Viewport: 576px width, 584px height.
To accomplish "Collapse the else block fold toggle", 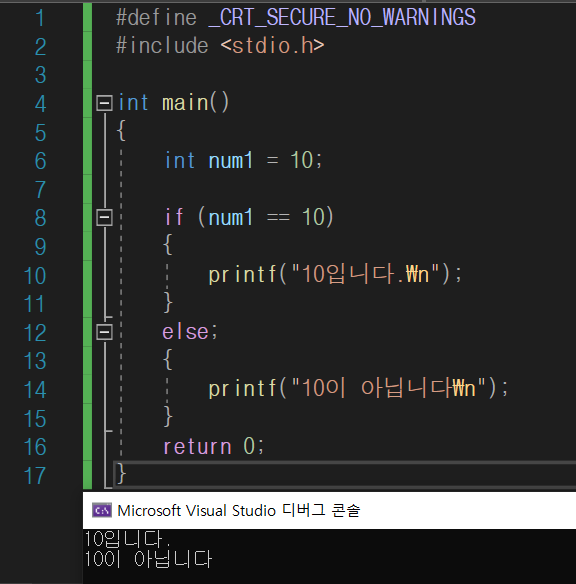I will pyautogui.click(x=104, y=332).
